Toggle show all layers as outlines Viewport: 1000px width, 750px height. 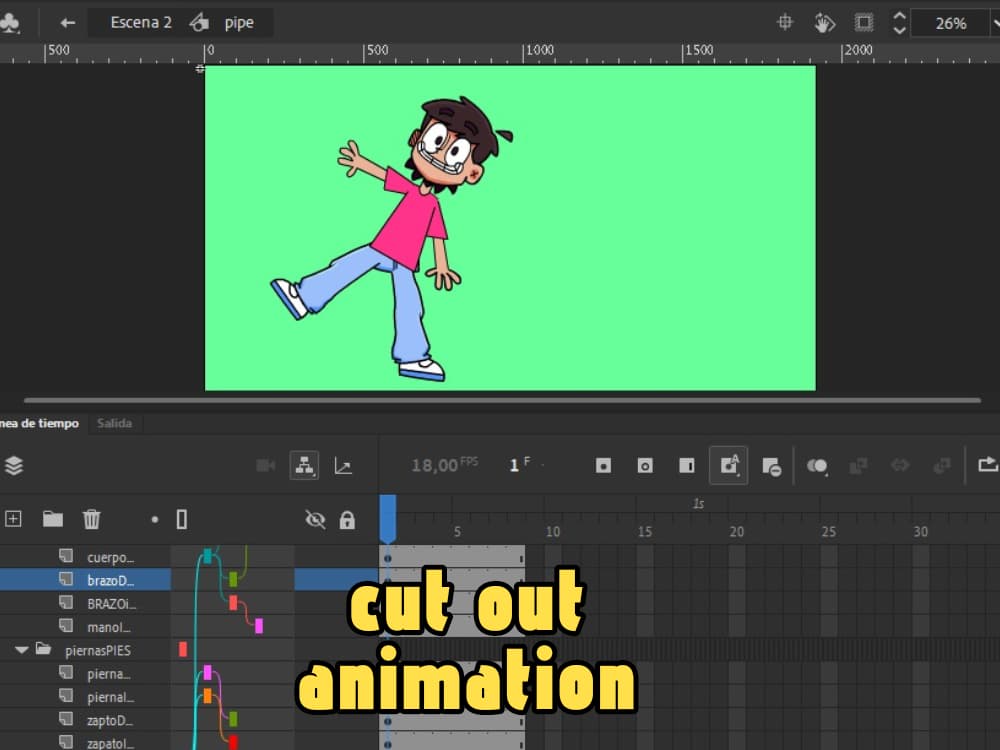coord(182,519)
